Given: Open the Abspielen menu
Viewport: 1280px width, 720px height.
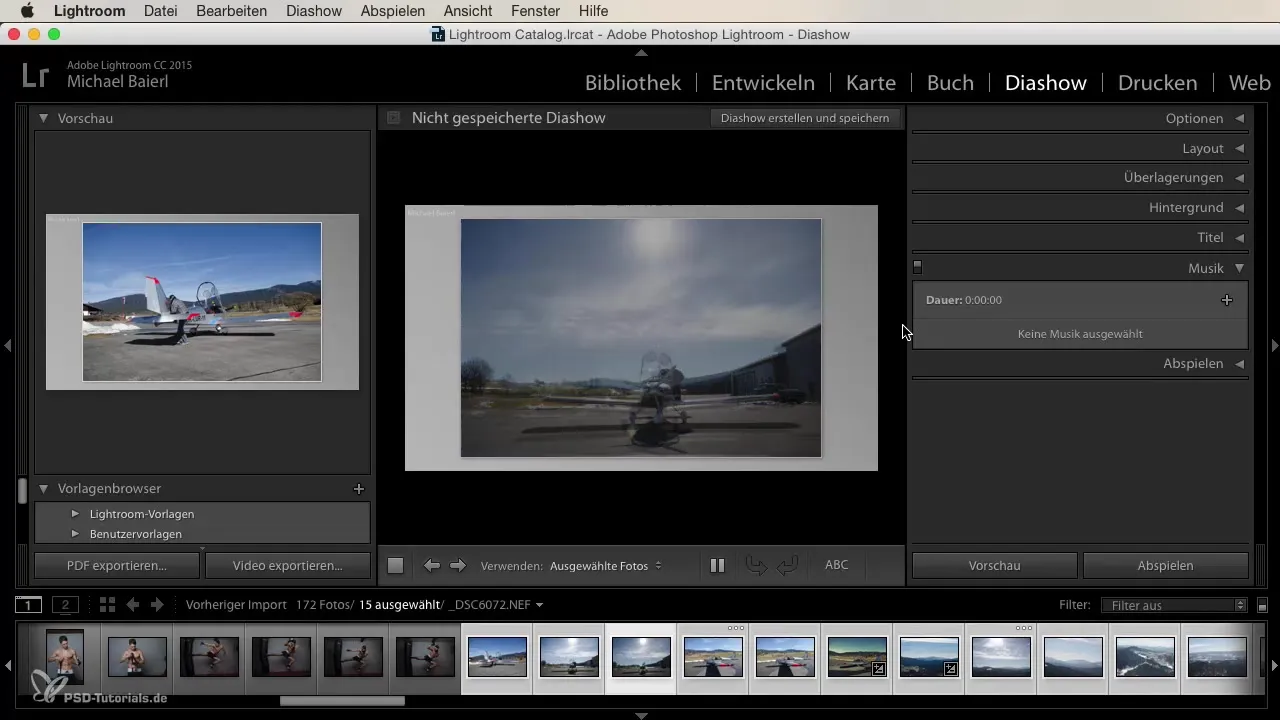Looking at the screenshot, I should coord(395,11).
